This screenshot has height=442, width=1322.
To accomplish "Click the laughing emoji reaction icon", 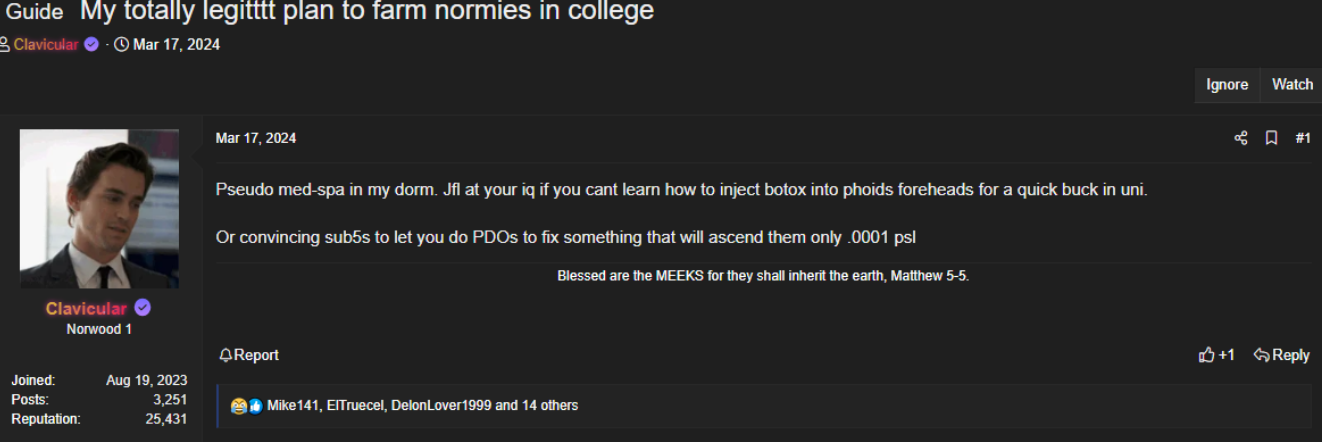I will 238,406.
